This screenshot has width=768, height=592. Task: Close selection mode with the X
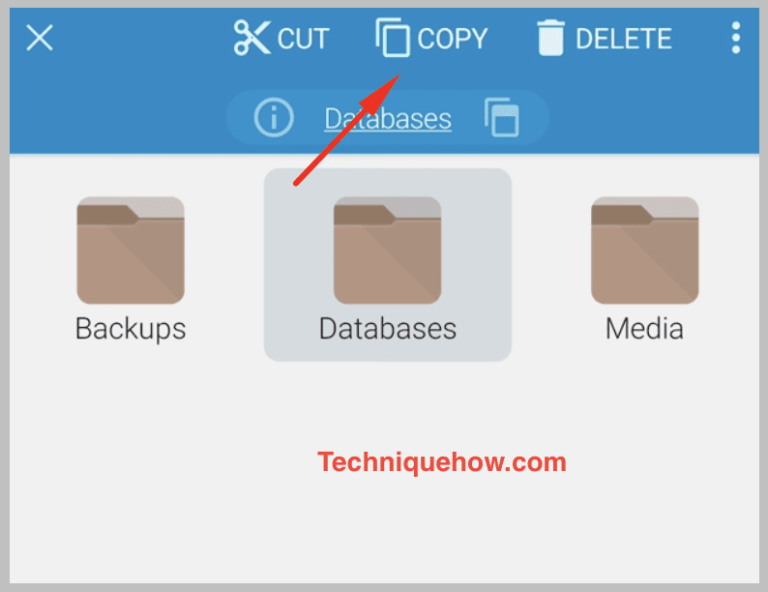[x=40, y=38]
